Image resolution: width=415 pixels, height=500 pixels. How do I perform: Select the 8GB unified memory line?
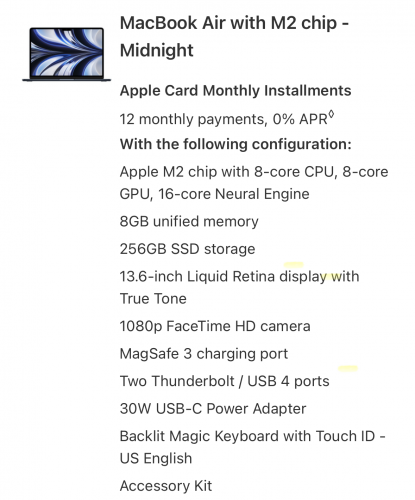189,221
